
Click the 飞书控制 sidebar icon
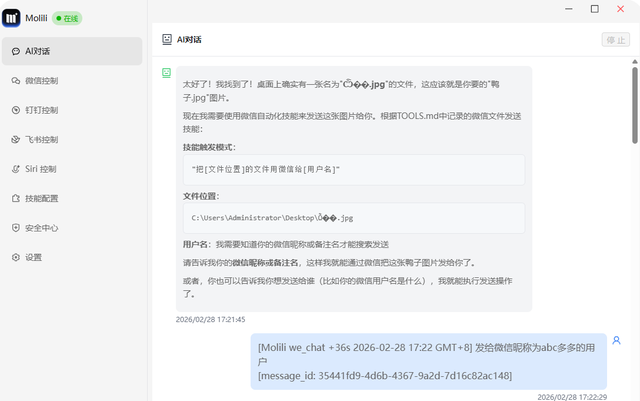click(15, 139)
